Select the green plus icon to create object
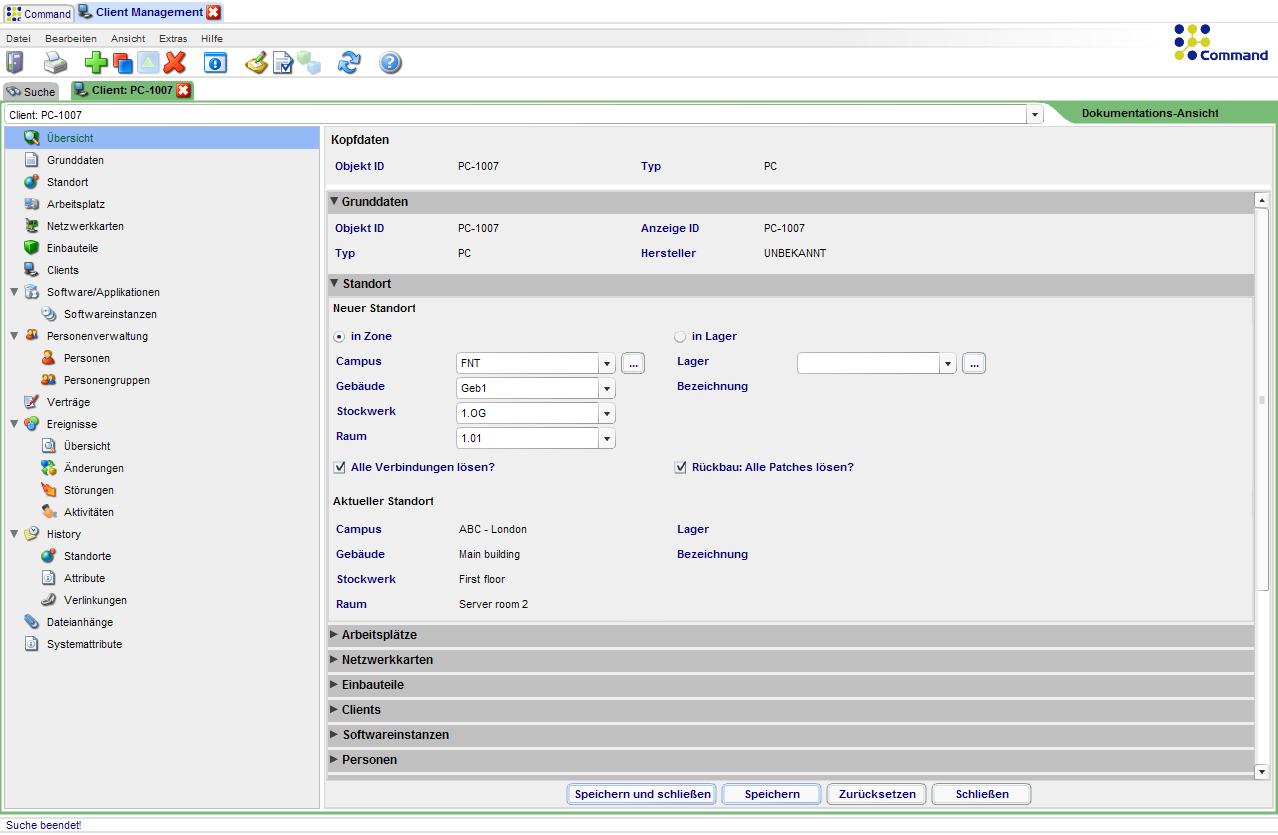The image size is (1278, 835). (x=95, y=62)
